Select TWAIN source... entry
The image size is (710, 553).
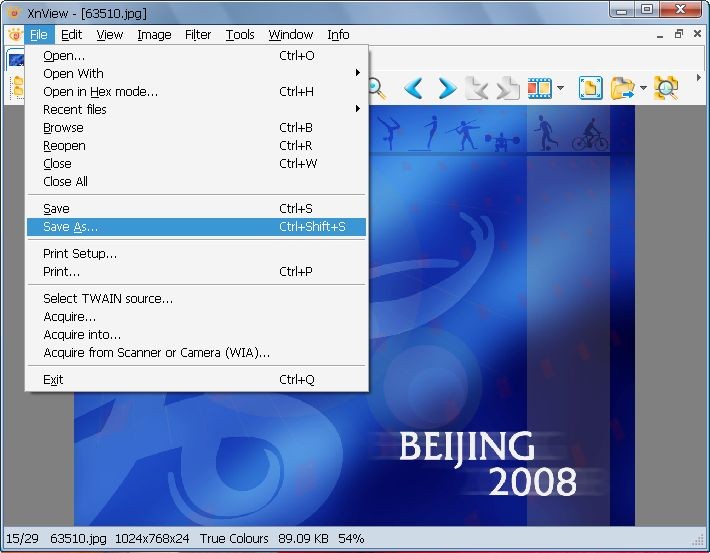(196, 298)
